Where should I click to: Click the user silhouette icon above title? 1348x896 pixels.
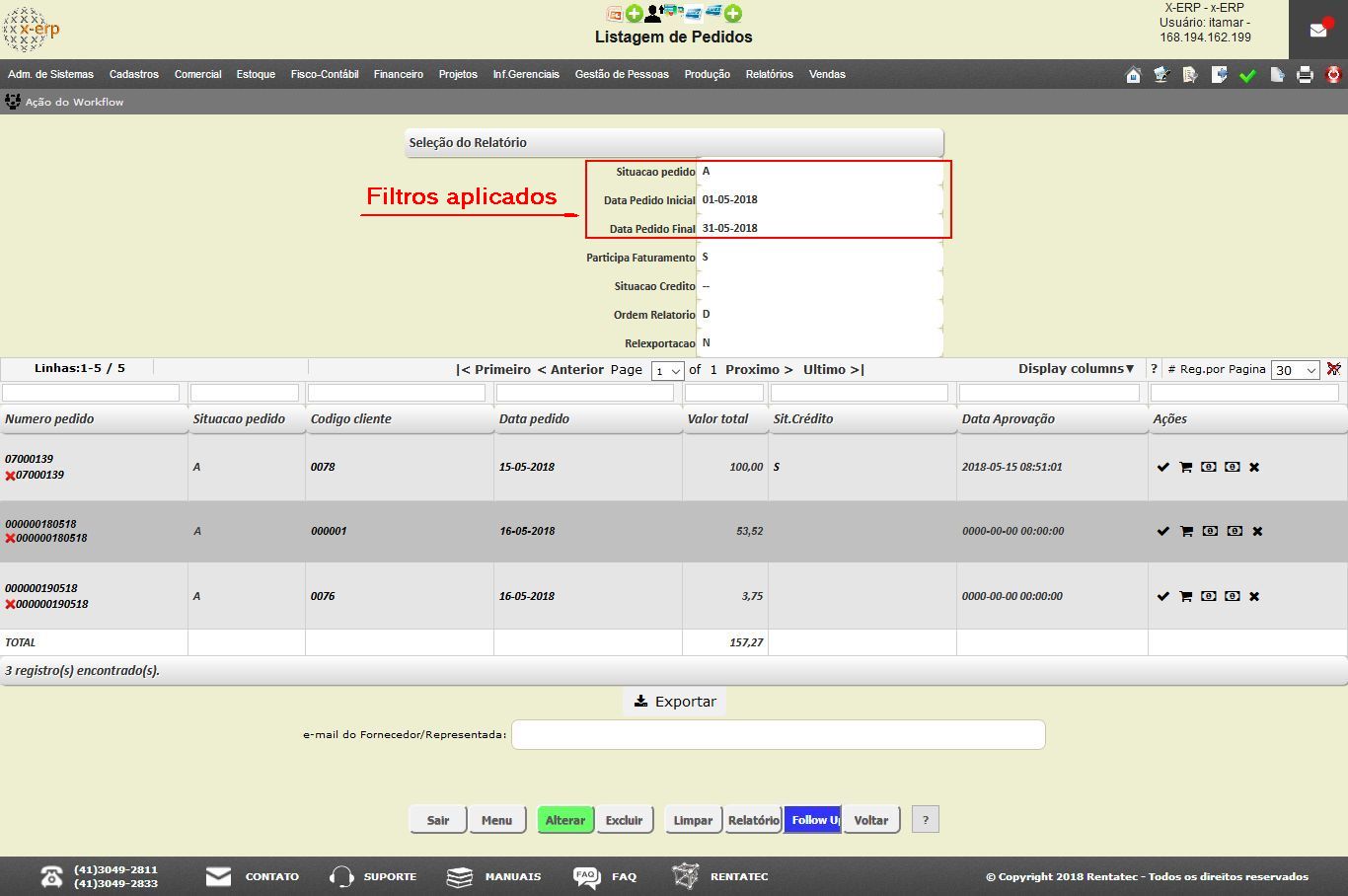[x=652, y=14]
